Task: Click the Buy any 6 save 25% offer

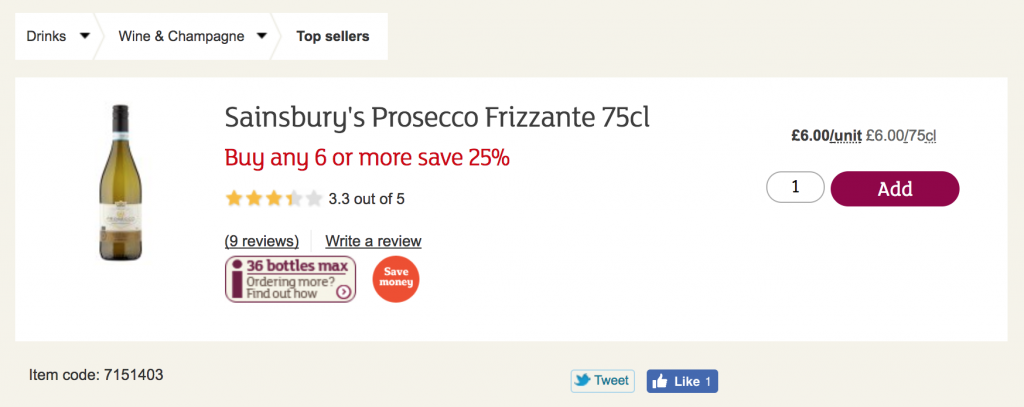Action: point(367,157)
